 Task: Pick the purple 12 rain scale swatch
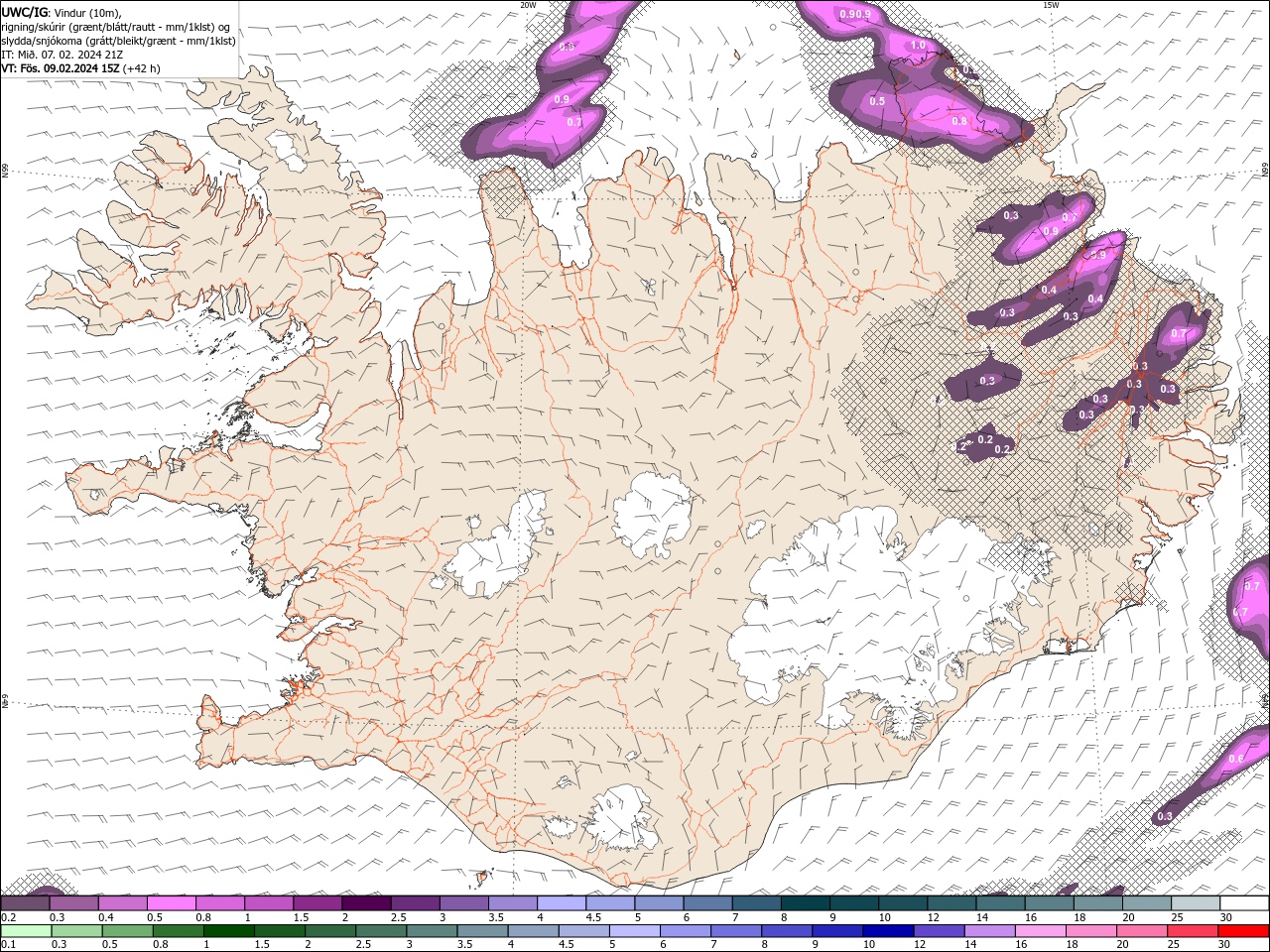(940, 931)
